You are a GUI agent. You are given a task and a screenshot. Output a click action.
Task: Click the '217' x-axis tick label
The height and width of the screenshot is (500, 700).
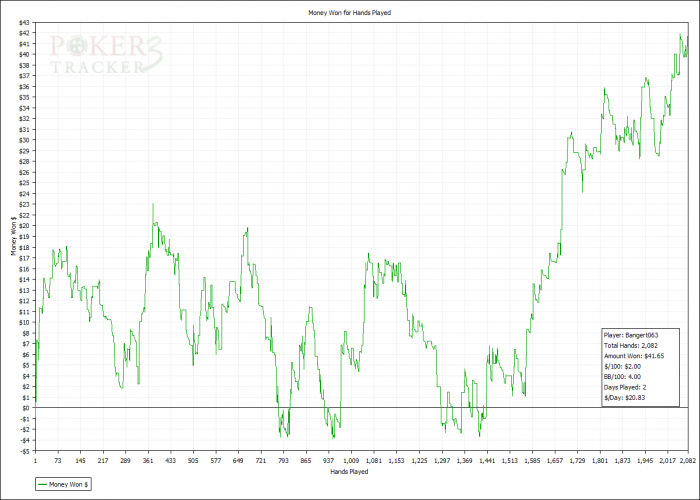tap(103, 461)
